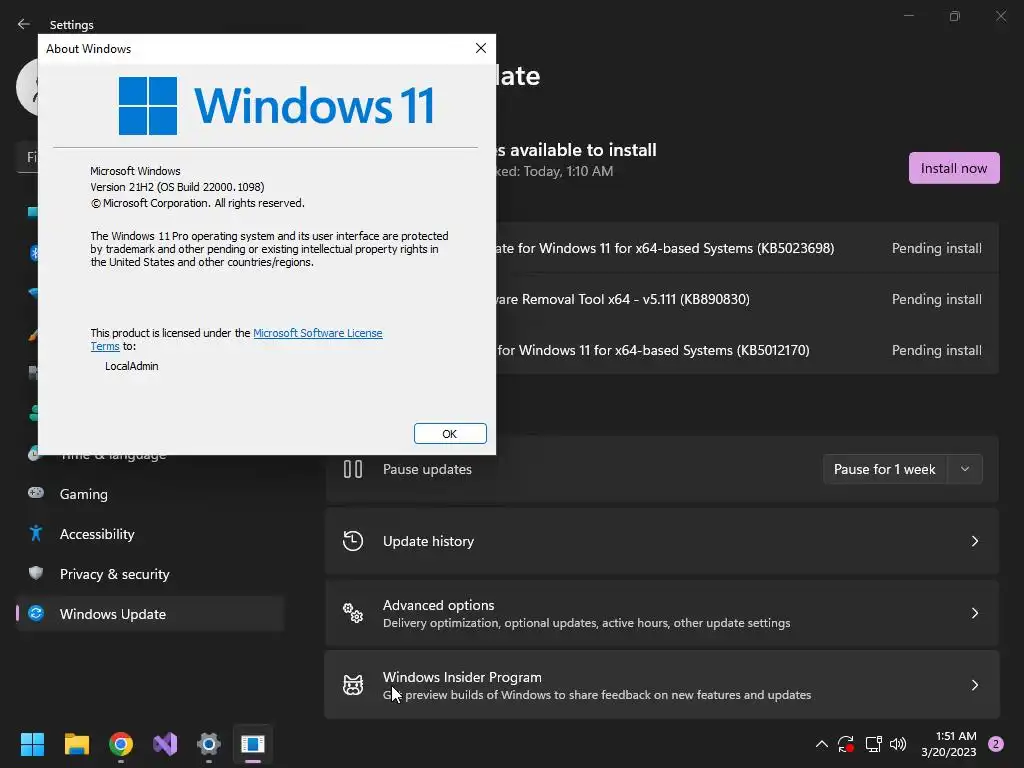Viewport: 1024px width, 768px height.
Task: Click the Removal Tool KB890830 row
Action: coord(747,299)
